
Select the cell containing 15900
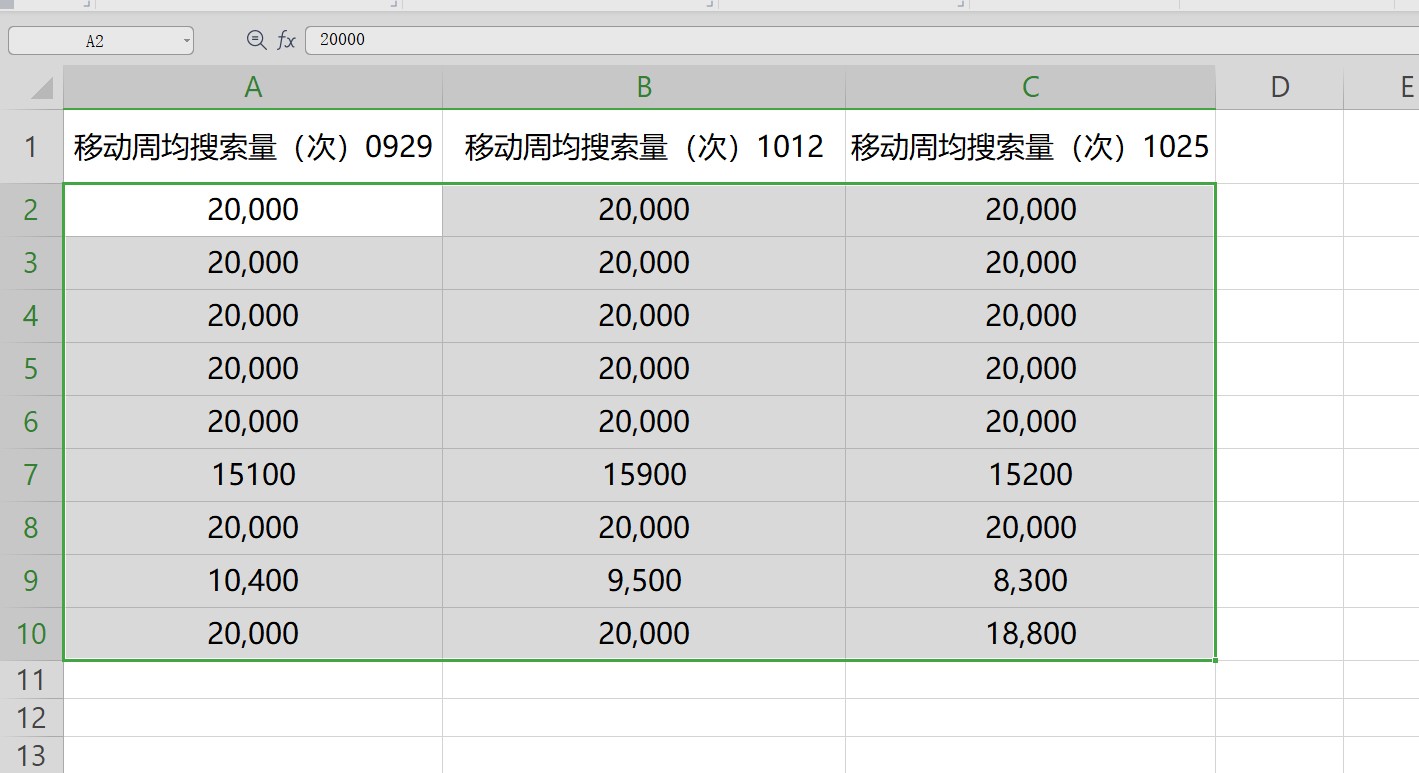644,474
